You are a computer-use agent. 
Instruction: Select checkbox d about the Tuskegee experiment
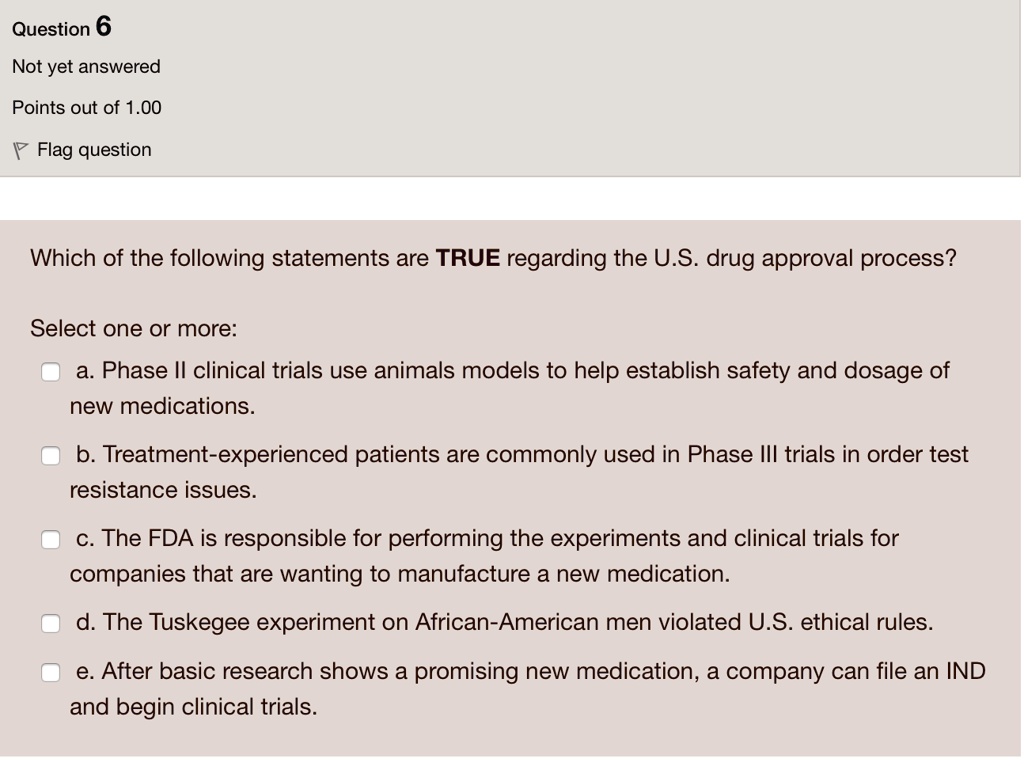coord(50,623)
